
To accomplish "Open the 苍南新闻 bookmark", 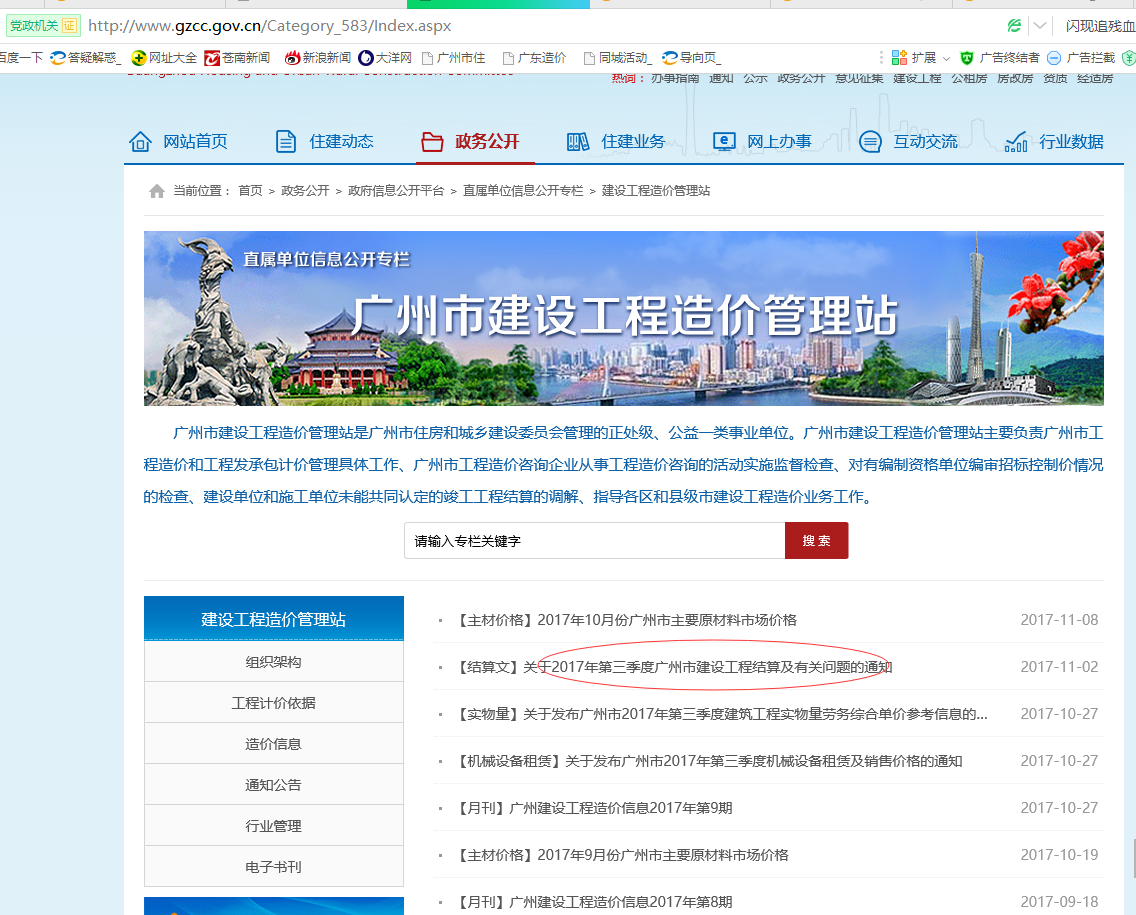I will (238, 58).
